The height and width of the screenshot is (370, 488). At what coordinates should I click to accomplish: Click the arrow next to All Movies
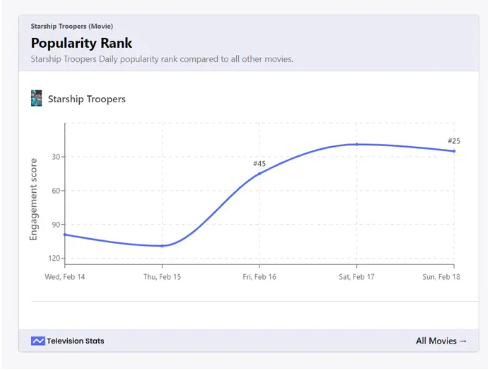click(463, 341)
